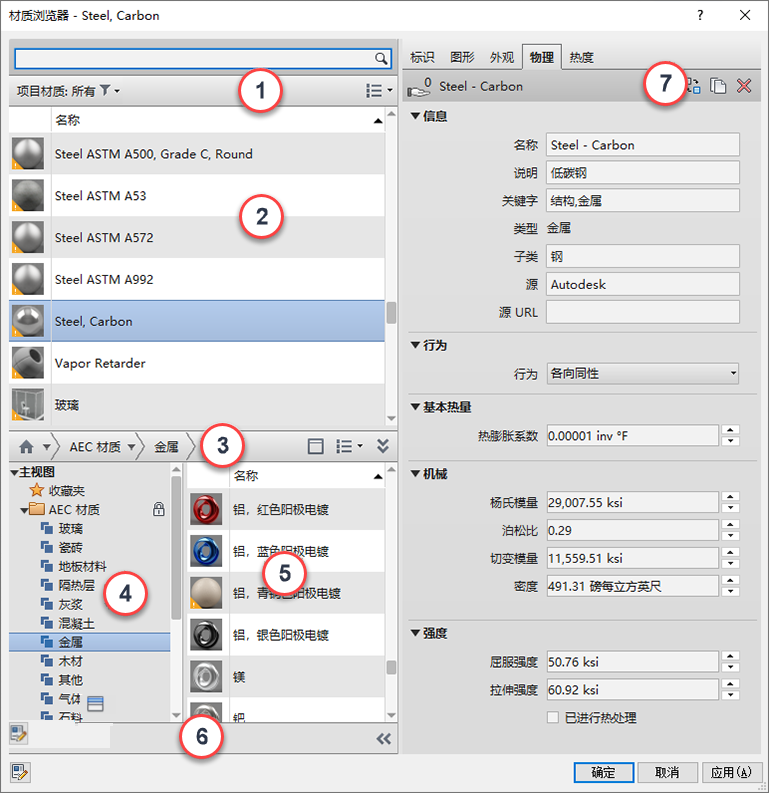769x793 pixels.
Task: Click the 确定 button
Action: tap(604, 772)
